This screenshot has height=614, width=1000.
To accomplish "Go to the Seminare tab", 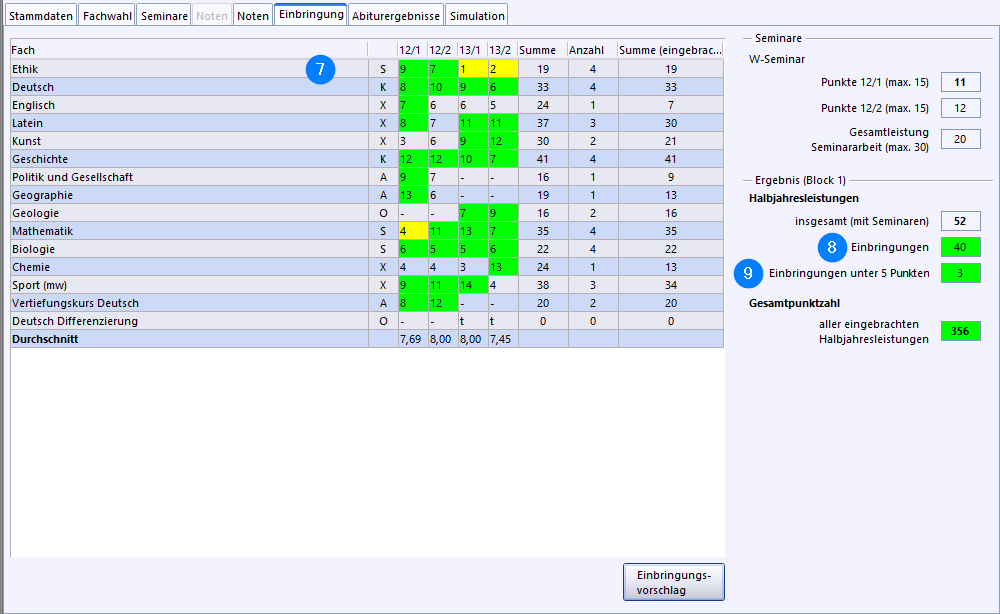I will tap(164, 16).
